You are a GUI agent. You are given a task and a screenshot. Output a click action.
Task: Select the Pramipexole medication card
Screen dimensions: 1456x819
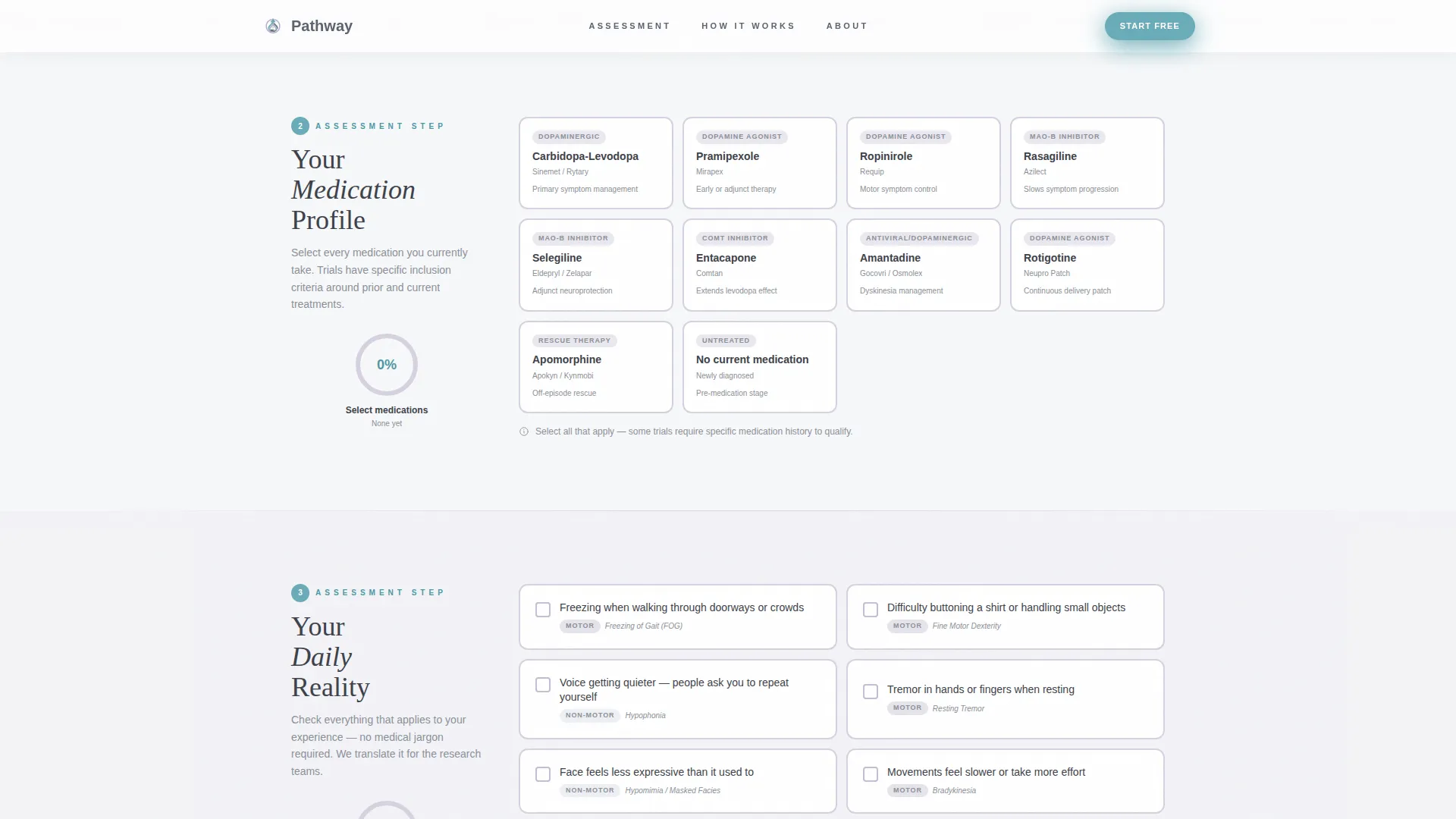pos(760,163)
